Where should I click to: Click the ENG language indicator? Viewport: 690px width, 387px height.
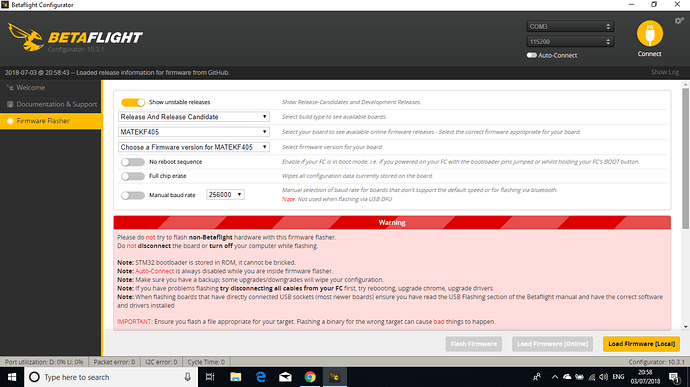pos(618,377)
